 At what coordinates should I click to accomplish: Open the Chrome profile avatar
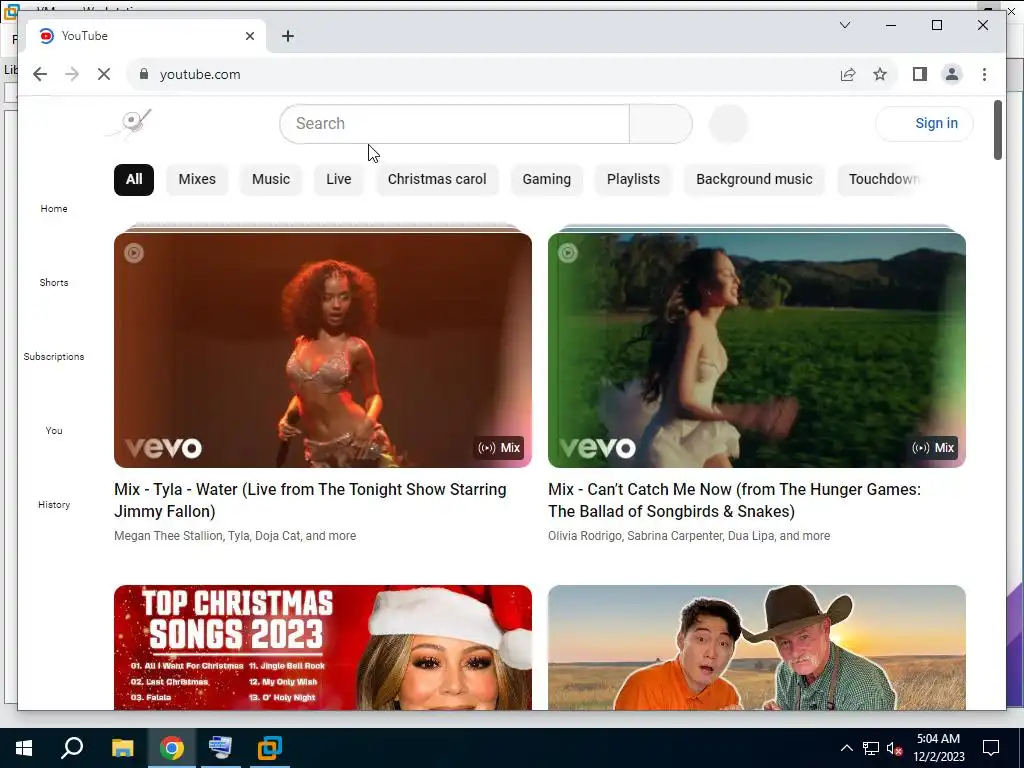[952, 74]
